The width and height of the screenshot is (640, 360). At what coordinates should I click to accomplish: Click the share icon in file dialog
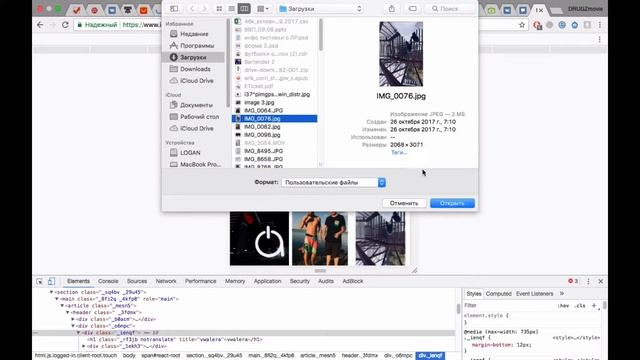coord(392,9)
